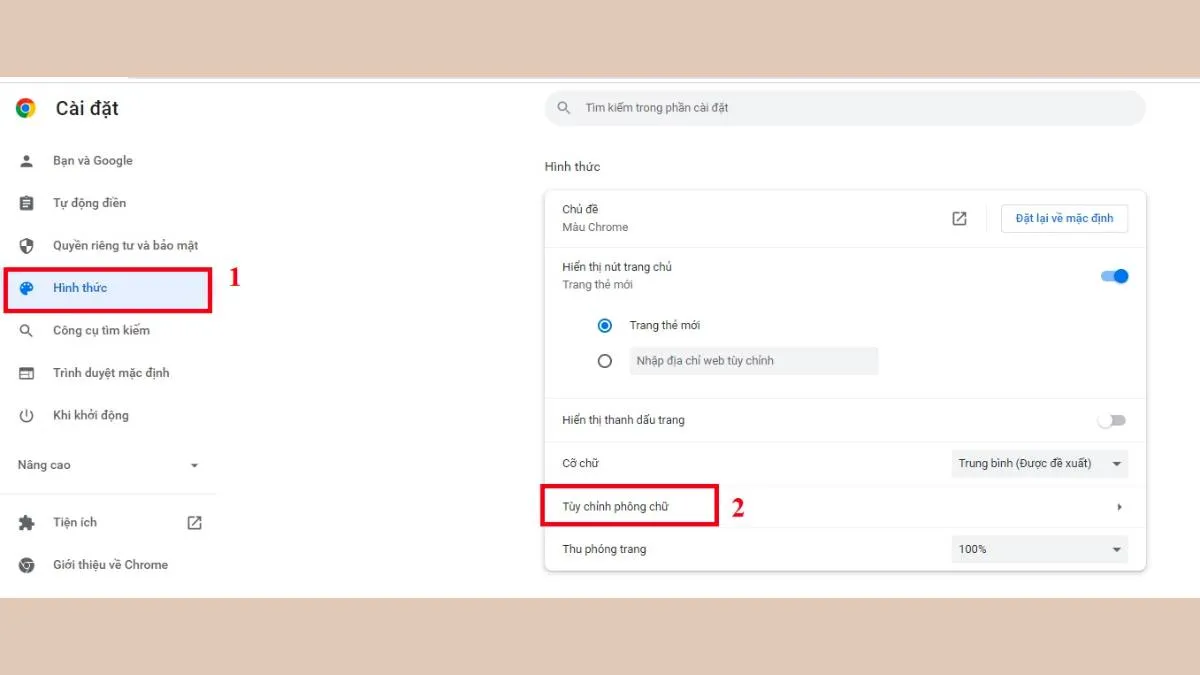1200x675 pixels.
Task: Select the Trang thẻ mới radio button
Action: [604, 325]
